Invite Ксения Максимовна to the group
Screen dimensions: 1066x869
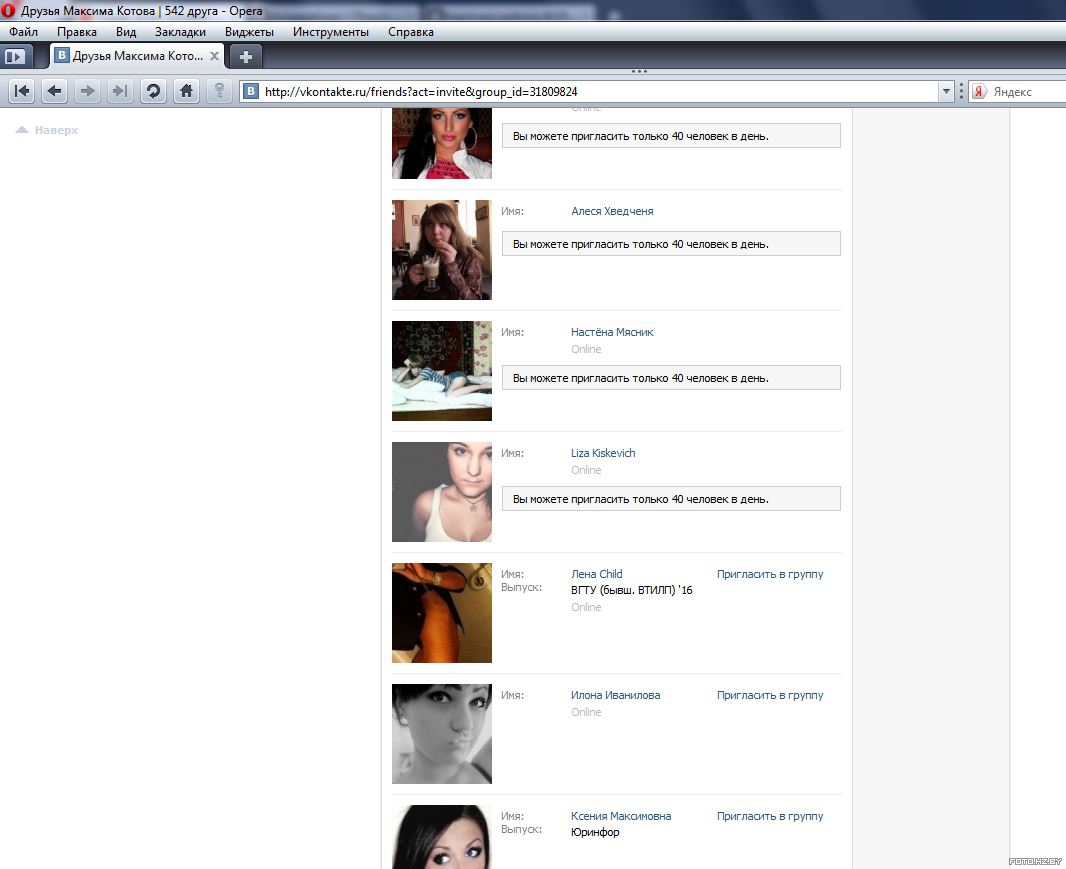pos(770,817)
